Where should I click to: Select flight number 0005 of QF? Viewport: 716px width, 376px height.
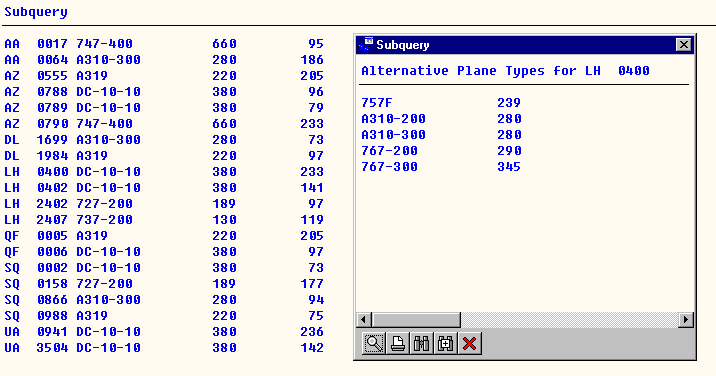(x=53, y=236)
